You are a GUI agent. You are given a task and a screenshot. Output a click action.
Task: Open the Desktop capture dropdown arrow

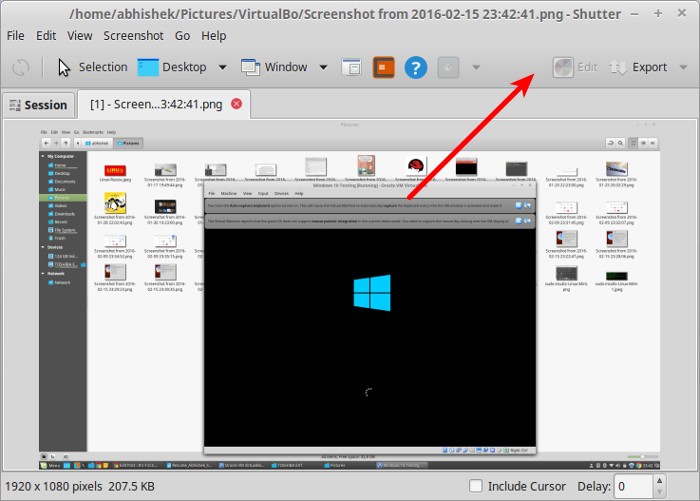(222, 67)
